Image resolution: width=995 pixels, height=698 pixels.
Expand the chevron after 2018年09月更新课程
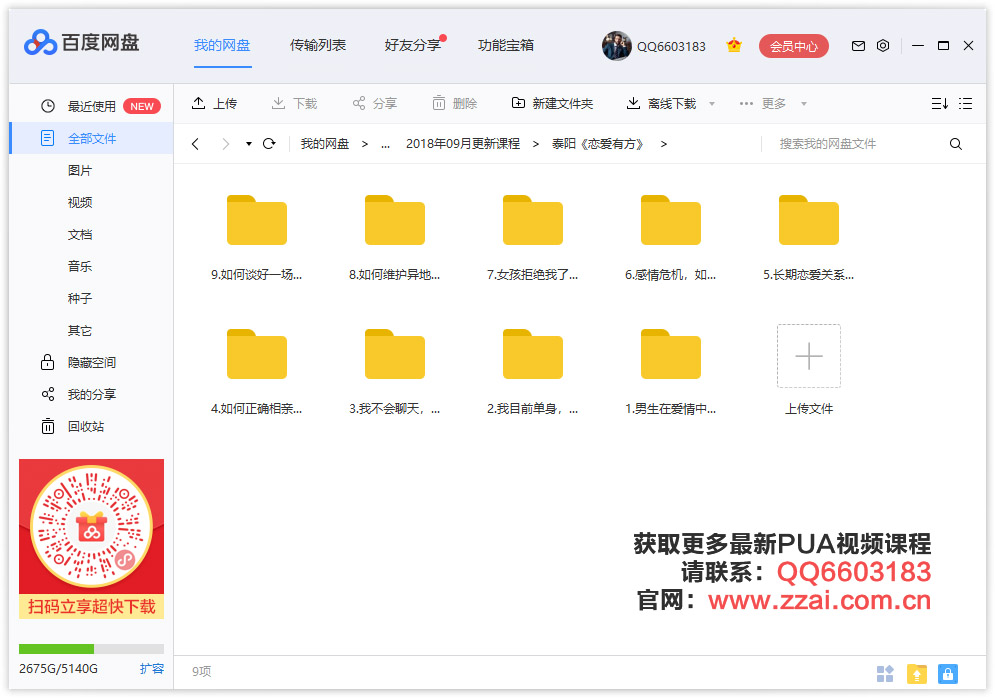pos(536,144)
